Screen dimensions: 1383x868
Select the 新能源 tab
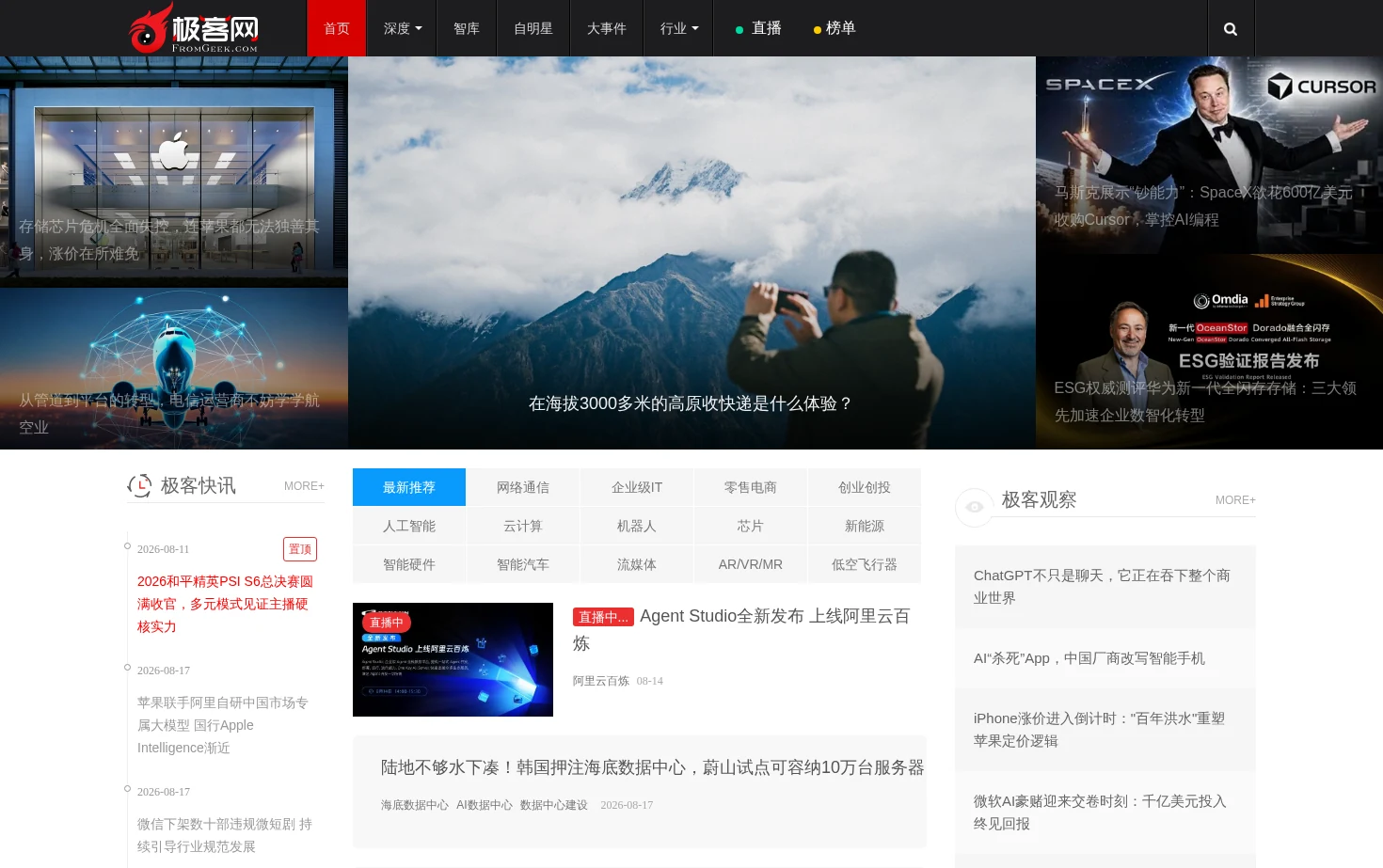865,526
